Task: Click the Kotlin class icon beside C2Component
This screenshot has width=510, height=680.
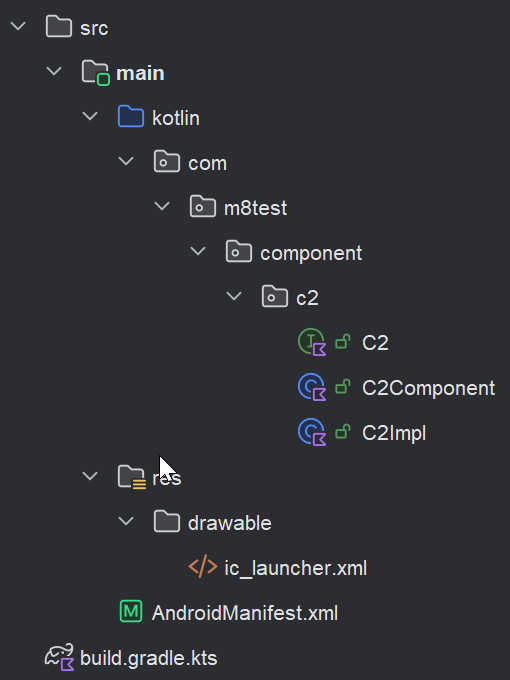Action: [312, 387]
